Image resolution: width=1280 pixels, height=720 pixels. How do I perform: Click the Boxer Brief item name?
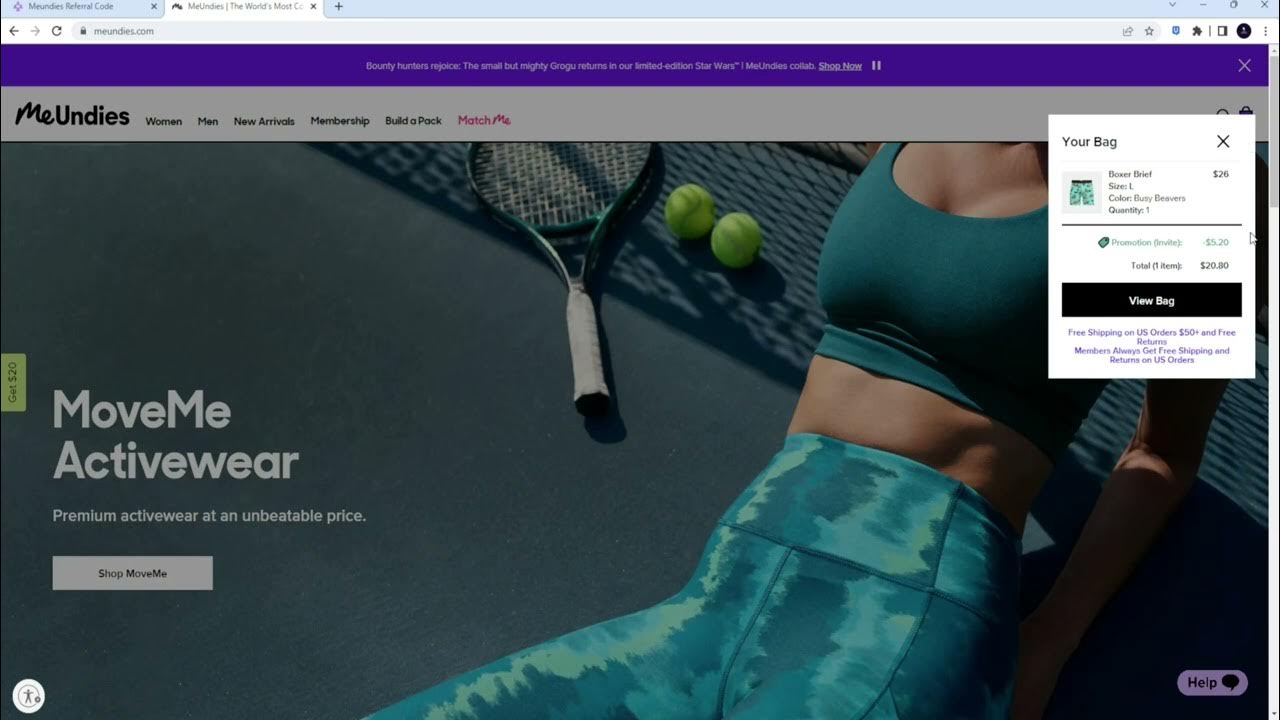[x=1130, y=174]
